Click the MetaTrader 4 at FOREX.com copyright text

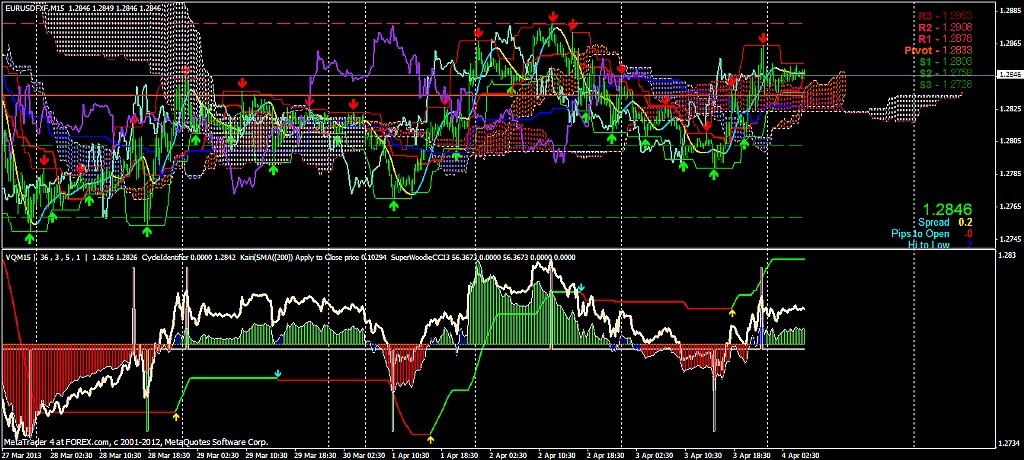(x=136, y=442)
